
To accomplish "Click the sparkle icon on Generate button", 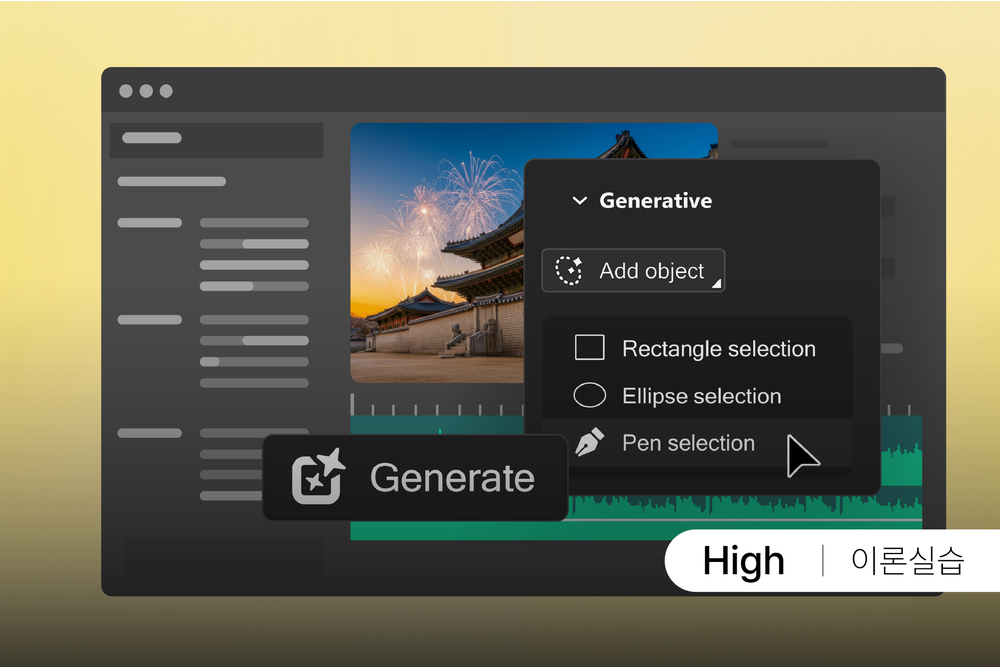I will click(318, 477).
